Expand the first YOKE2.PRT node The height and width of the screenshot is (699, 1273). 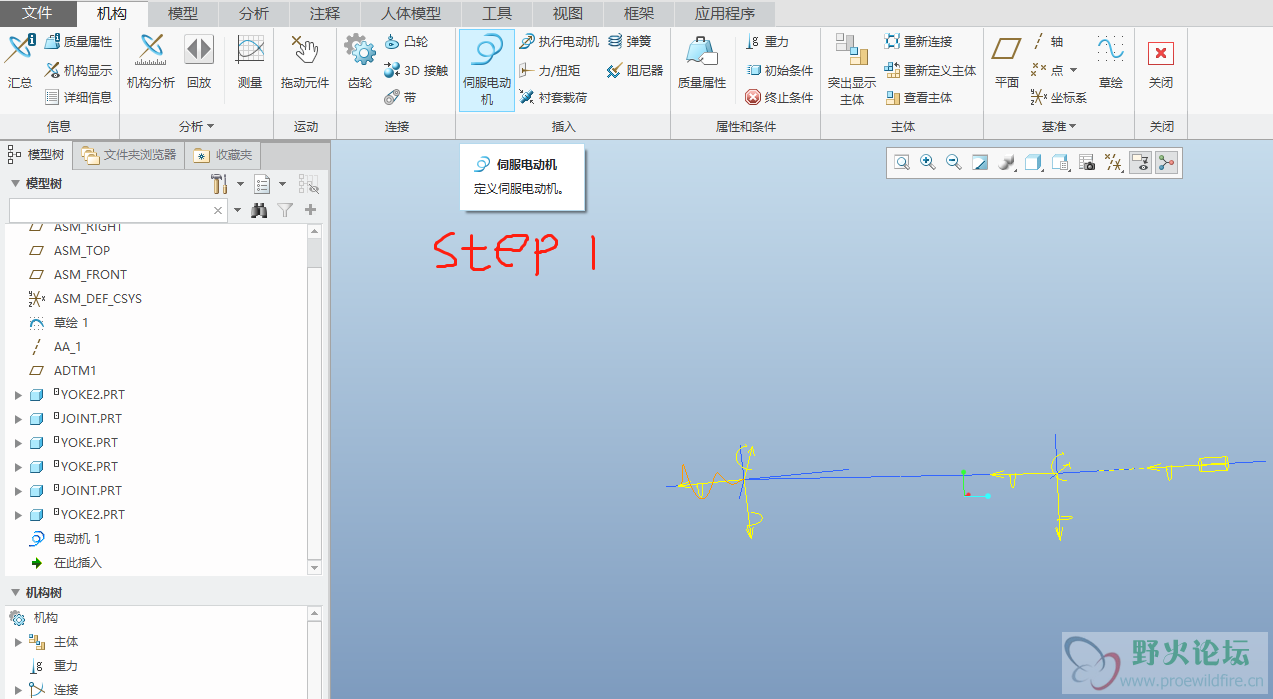[x=18, y=395]
